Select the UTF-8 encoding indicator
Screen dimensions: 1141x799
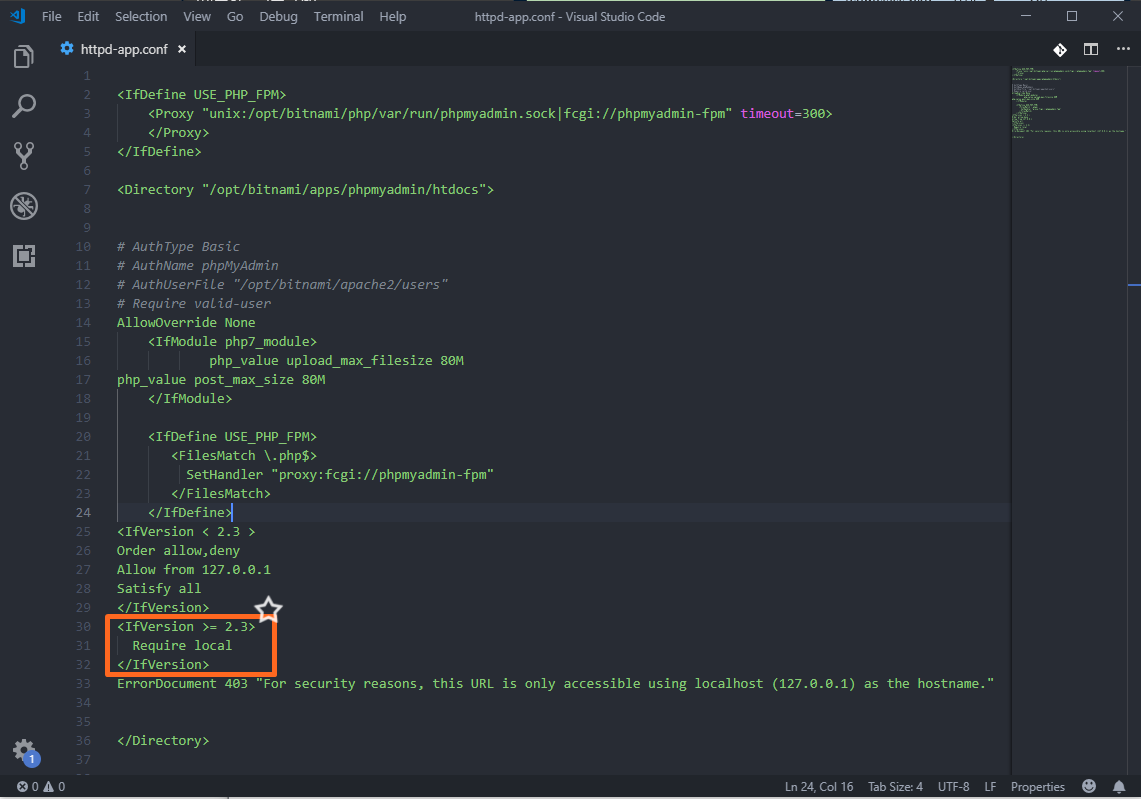pyautogui.click(x=953, y=787)
